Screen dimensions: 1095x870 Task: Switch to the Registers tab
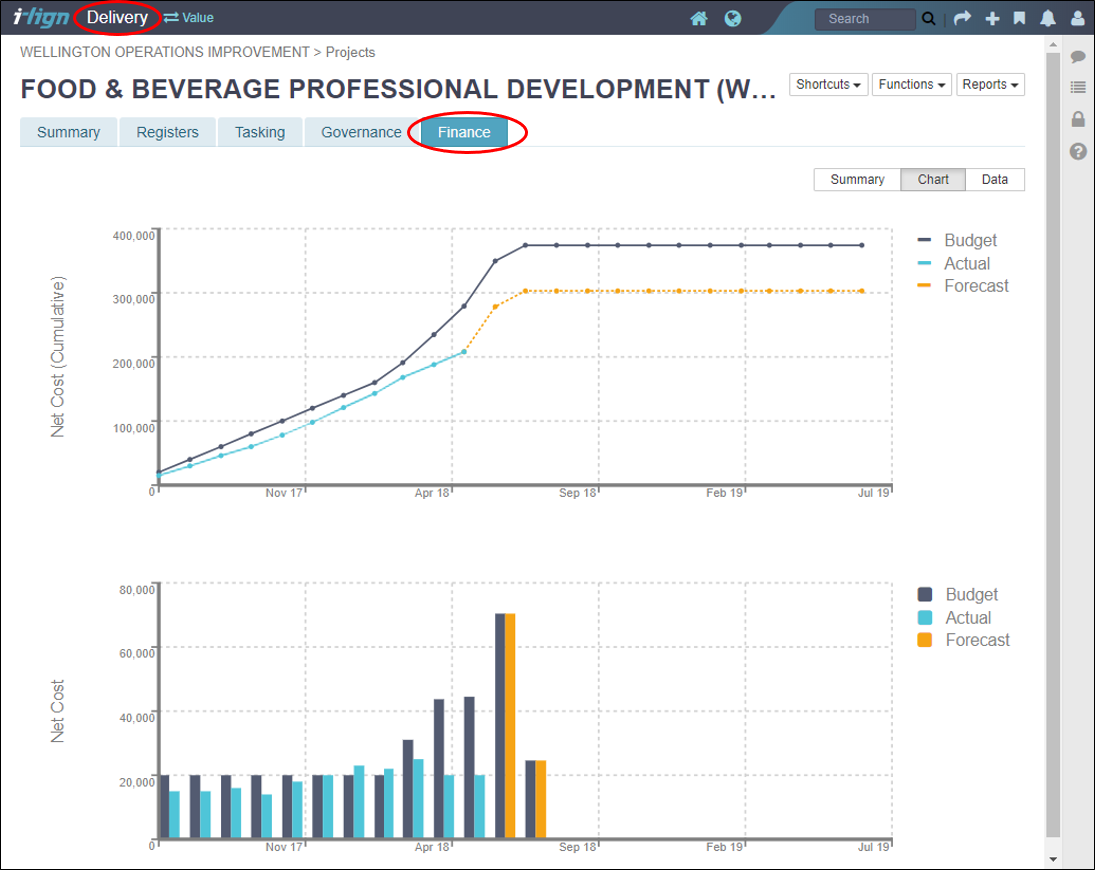[168, 132]
